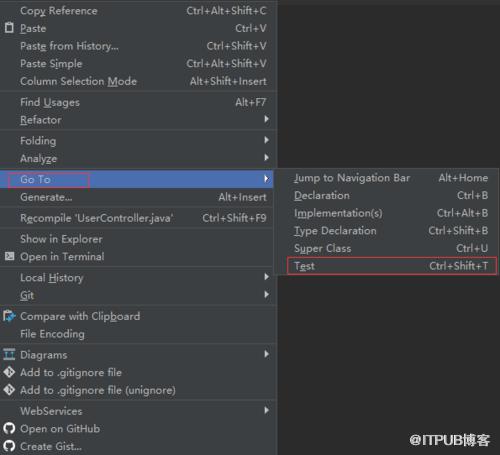This screenshot has width=500, height=455.
Task: Choose Super Class in submenu
Action: coord(387,249)
